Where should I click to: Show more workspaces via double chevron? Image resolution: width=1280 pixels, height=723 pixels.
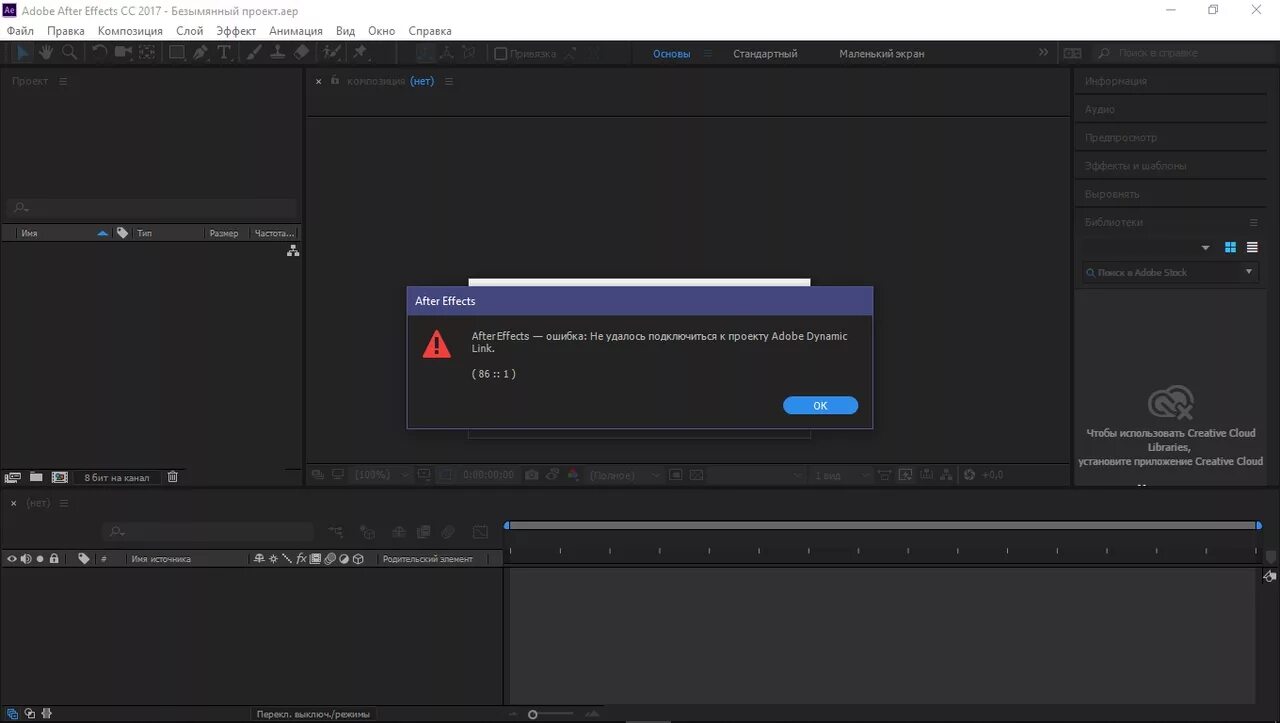click(1044, 53)
